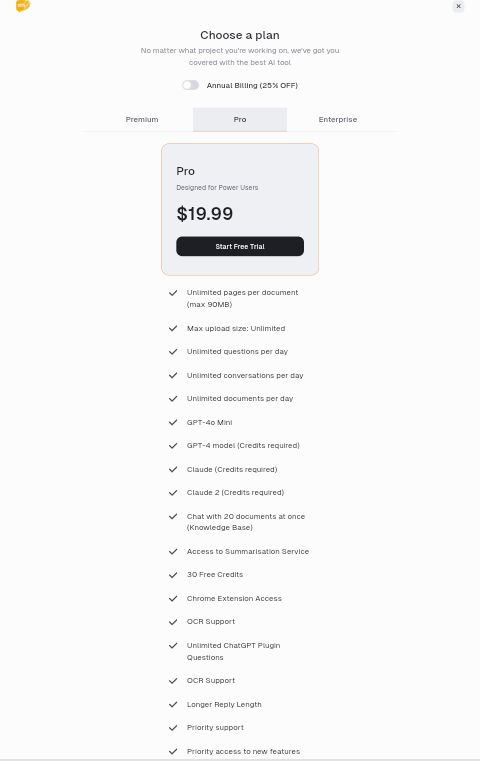Click checkmark beside Access to Summarisation Service
The height and width of the screenshot is (764, 480).
(x=173, y=552)
